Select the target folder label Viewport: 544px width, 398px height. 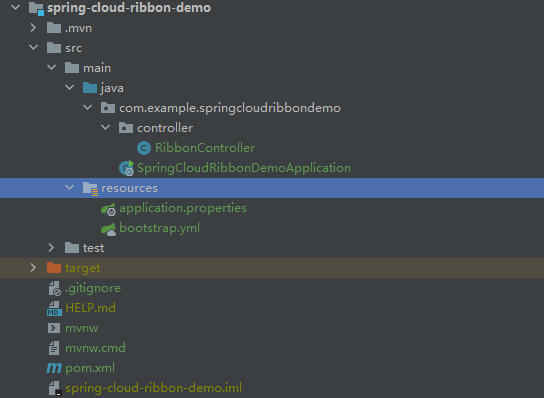pos(82,268)
